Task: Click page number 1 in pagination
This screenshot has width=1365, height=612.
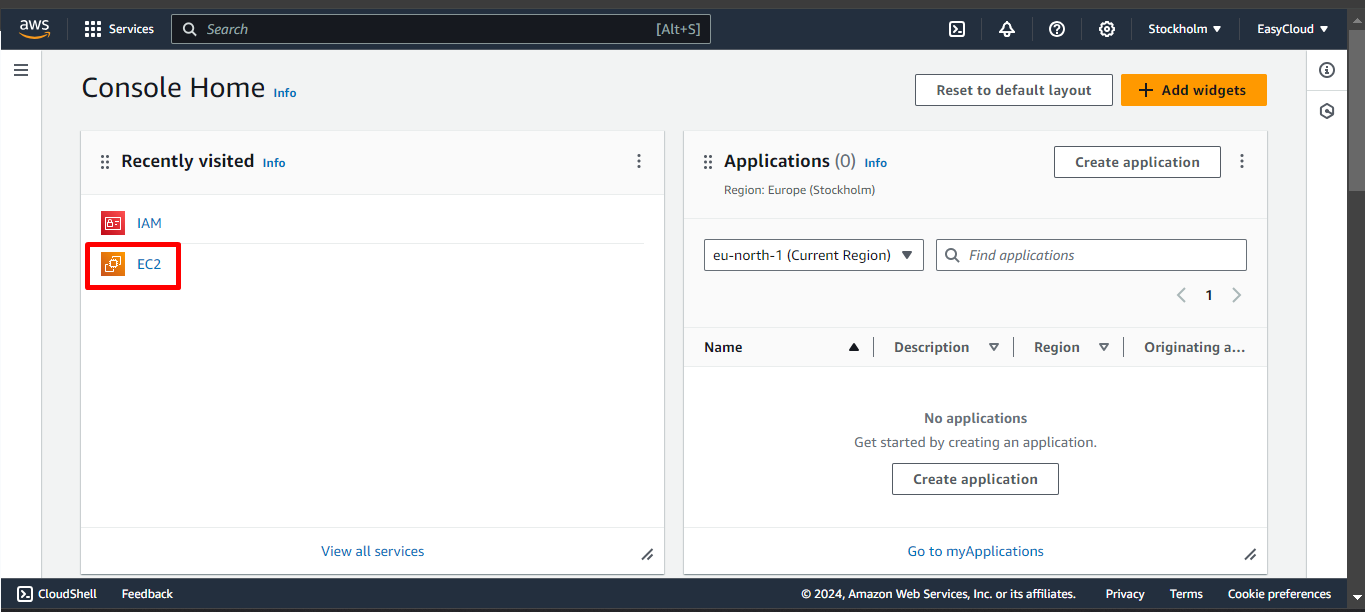Action: [x=1209, y=295]
